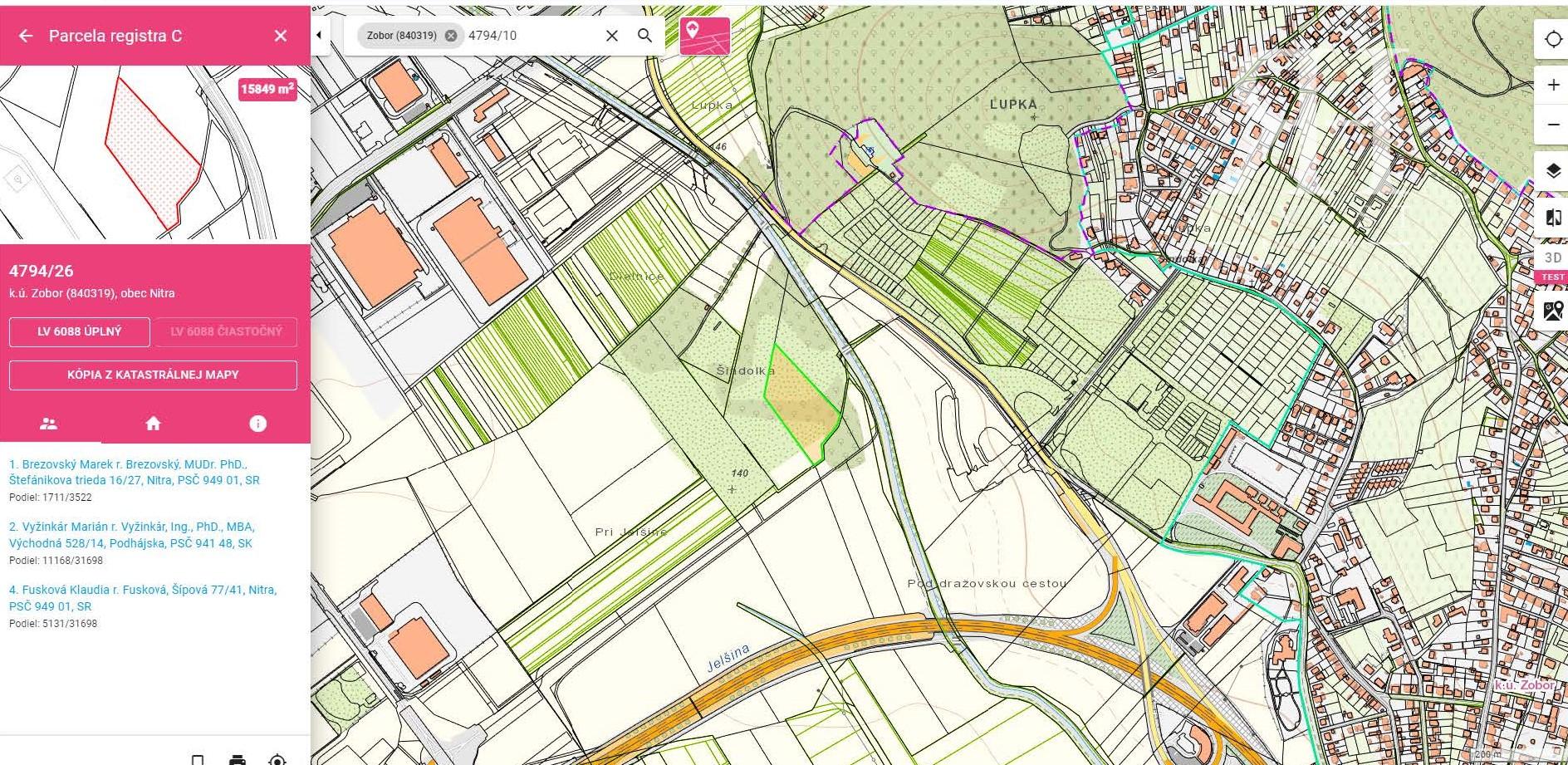
Task: Center map on my location
Action: click(1552, 40)
